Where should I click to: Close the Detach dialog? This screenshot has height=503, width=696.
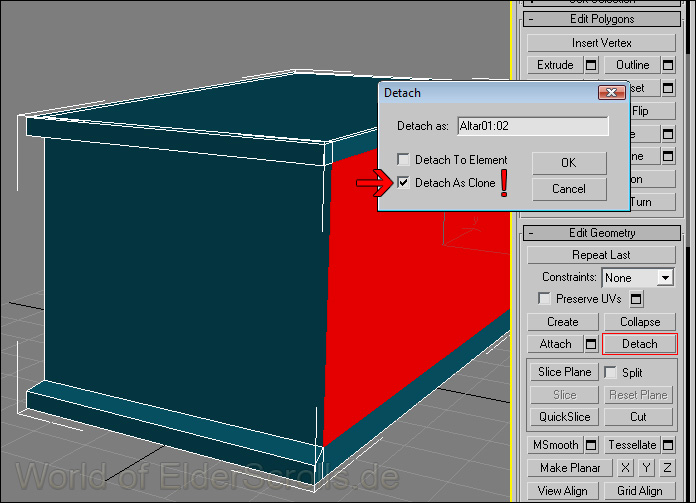[x=611, y=92]
